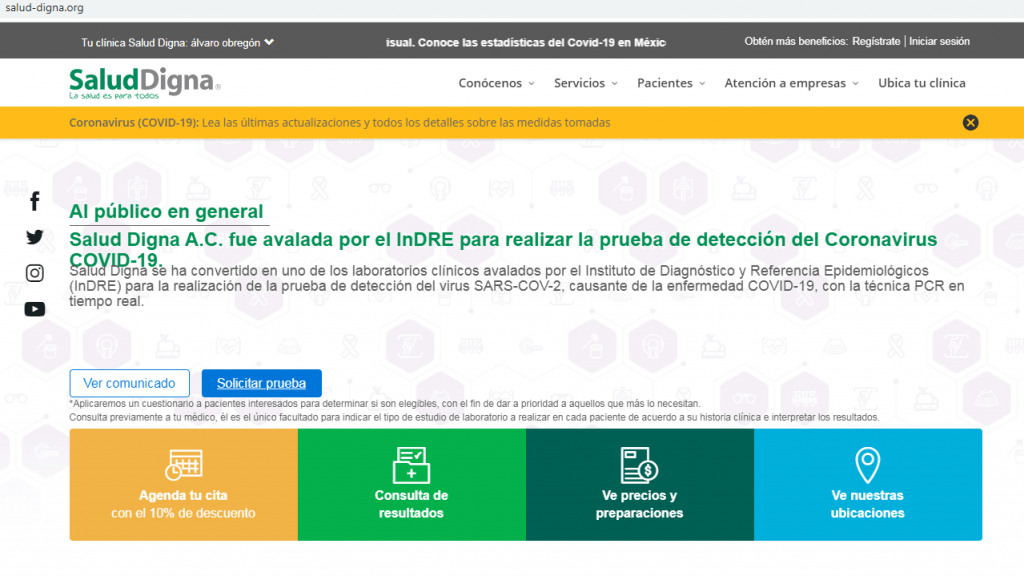Click the Covid-19 statistics ticker text
This screenshot has height=576, width=1024.
click(x=526, y=42)
